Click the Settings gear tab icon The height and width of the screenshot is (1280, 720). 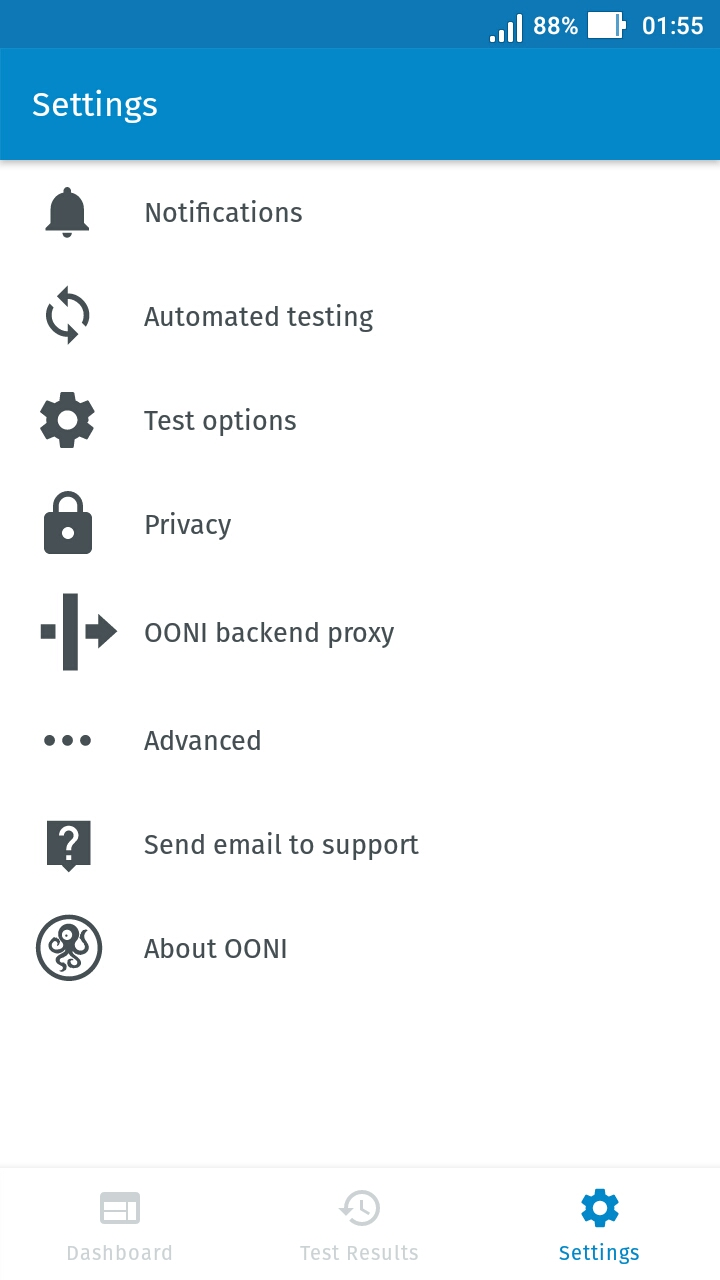point(599,1208)
